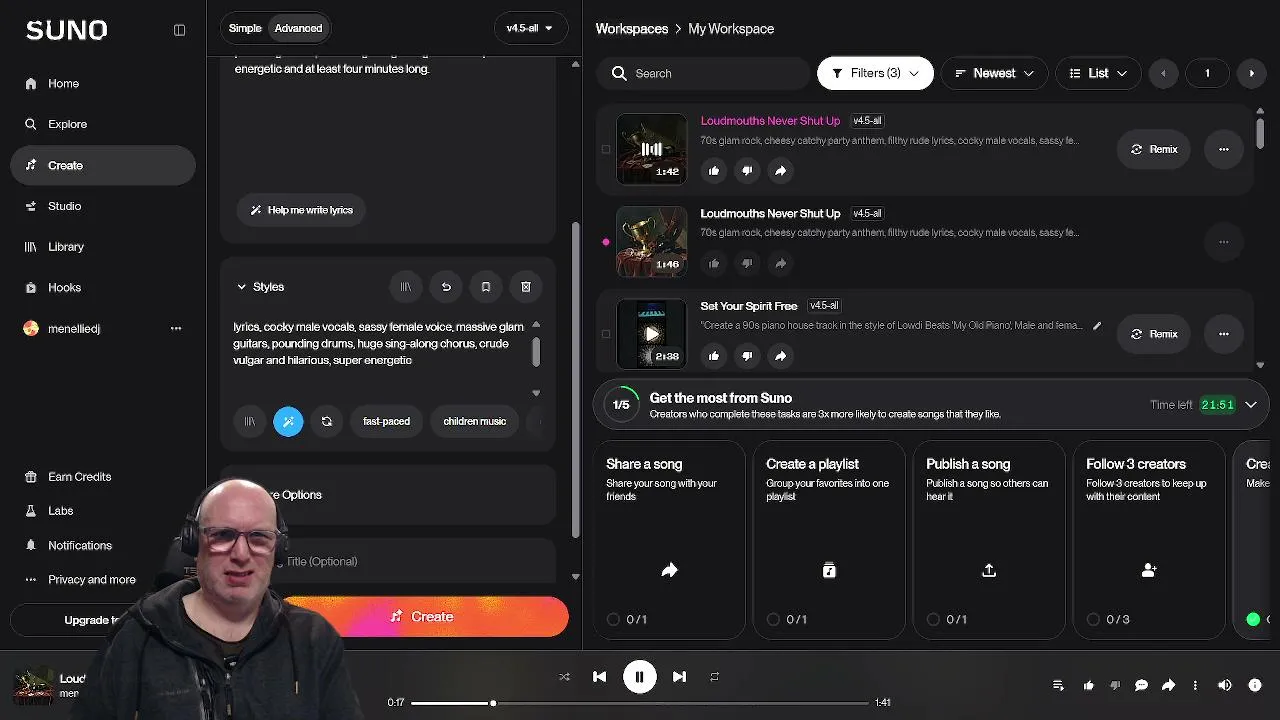Open the Workspaces breadcrumb link
Viewport: 1280px width, 720px height.
(x=632, y=29)
